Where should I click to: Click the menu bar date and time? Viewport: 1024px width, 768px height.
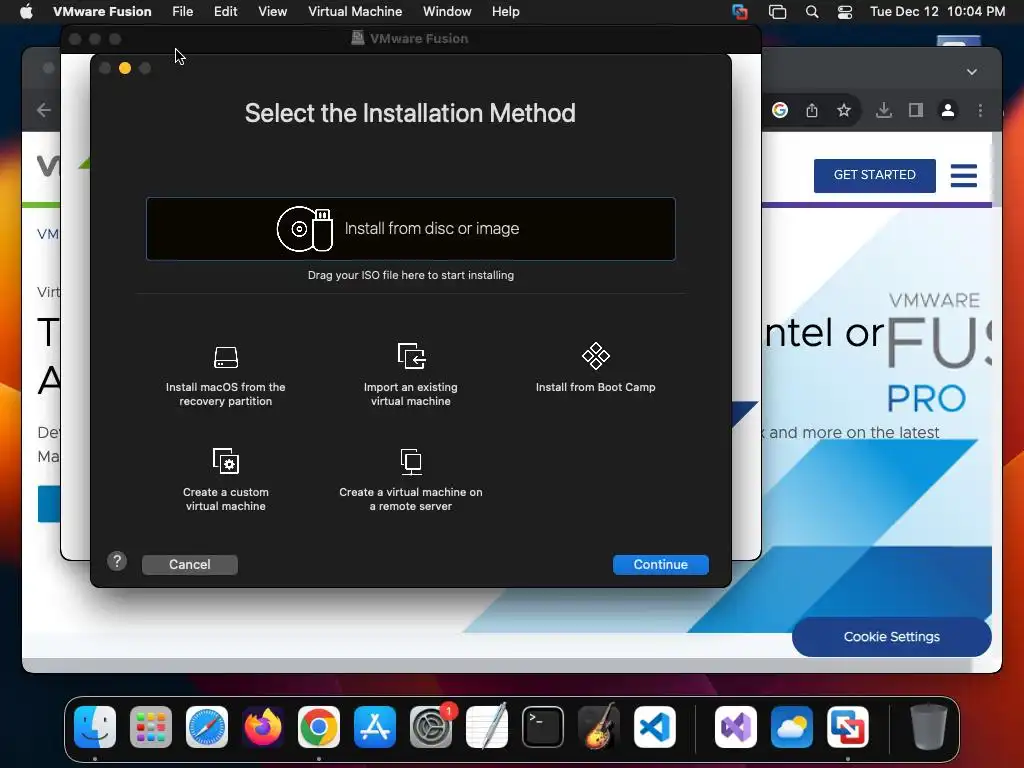(x=937, y=12)
